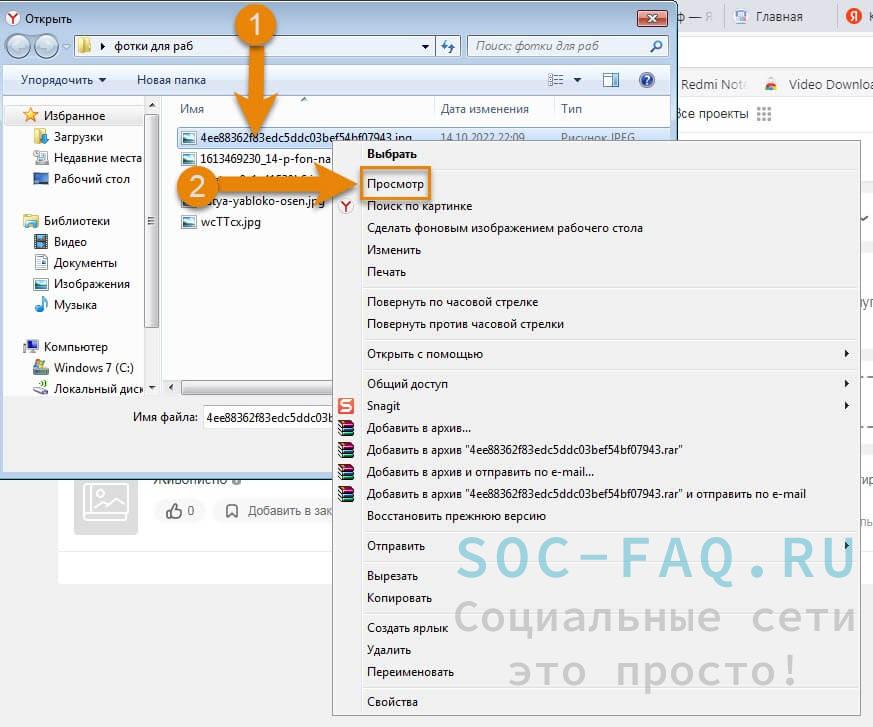
Task: Toggle the preview pane icon
Action: (x=611, y=80)
